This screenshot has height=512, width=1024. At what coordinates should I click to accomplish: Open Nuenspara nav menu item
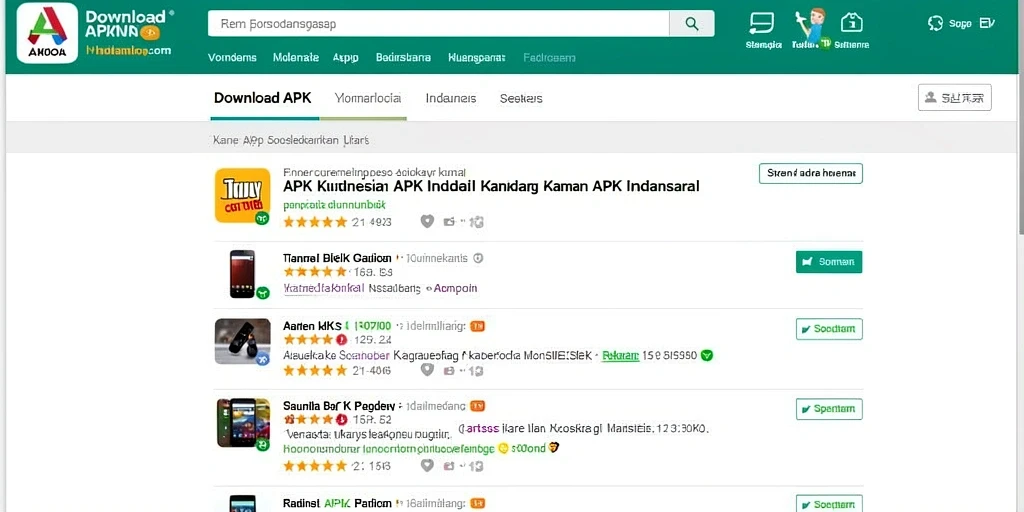click(477, 57)
